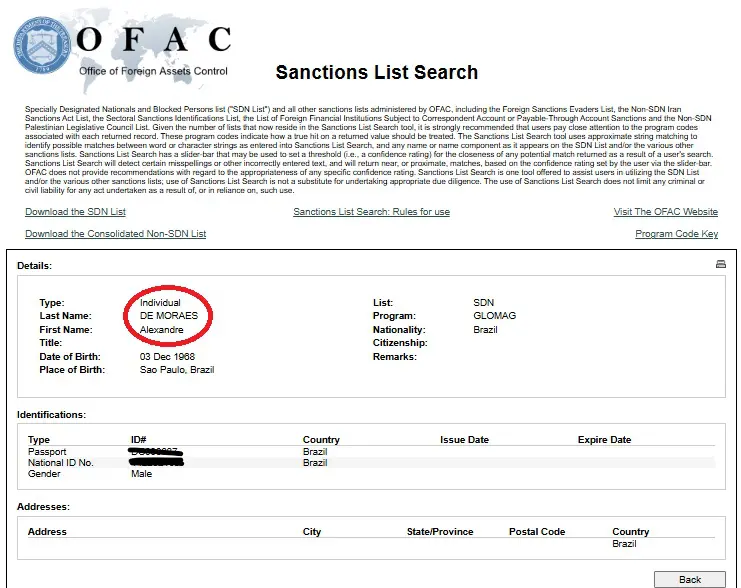
Task: Click the State/Province column header
Action: click(439, 532)
